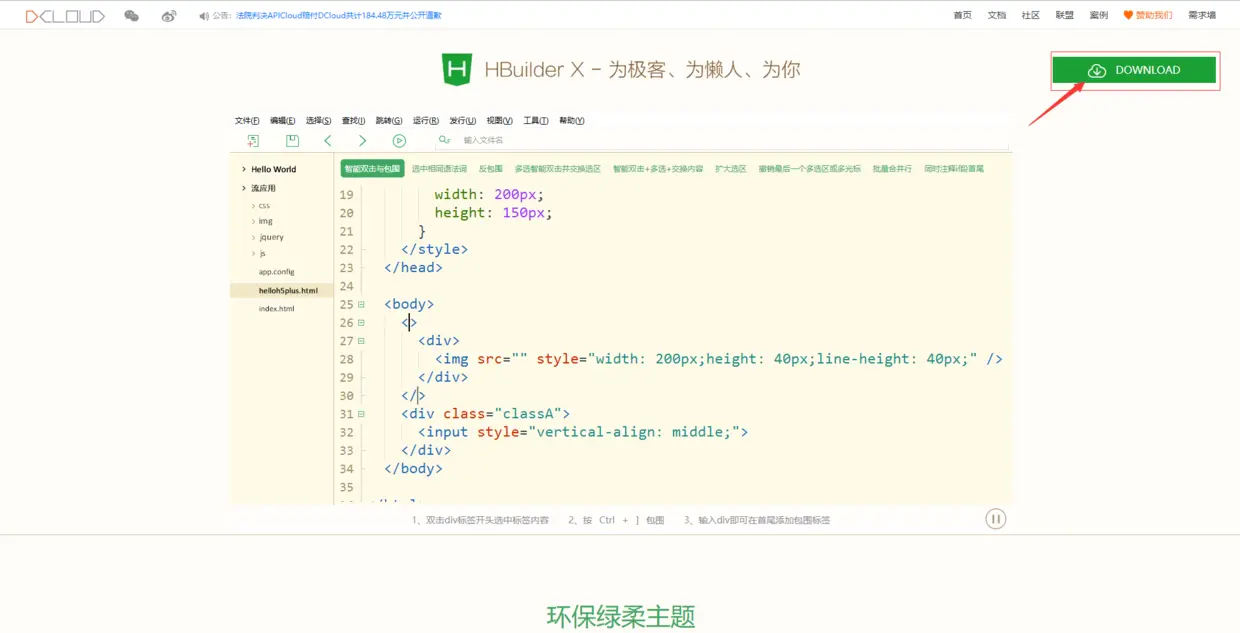Click the div class="classA" code line

pyautogui.click(x=485, y=414)
